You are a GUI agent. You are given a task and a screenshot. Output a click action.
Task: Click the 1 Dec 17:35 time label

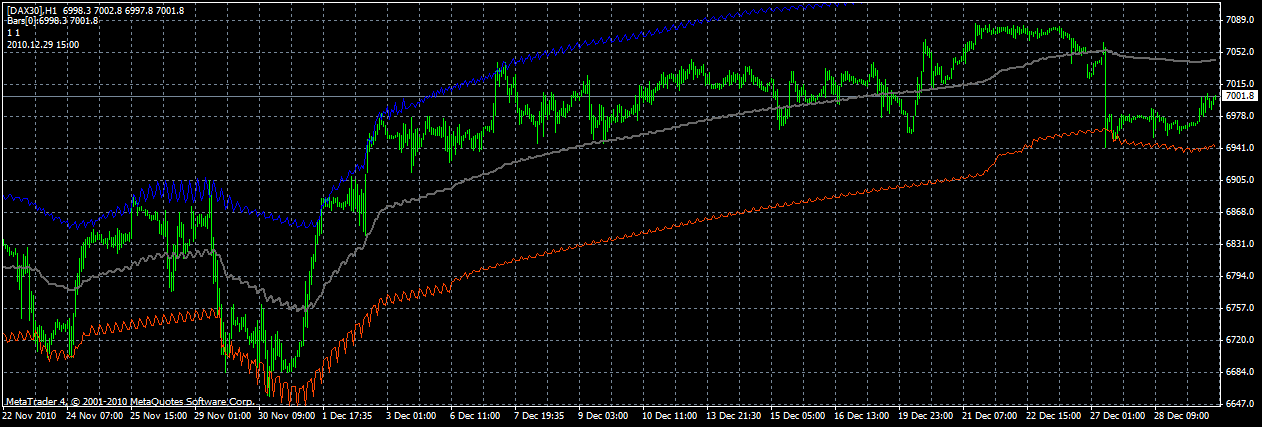pos(349,414)
